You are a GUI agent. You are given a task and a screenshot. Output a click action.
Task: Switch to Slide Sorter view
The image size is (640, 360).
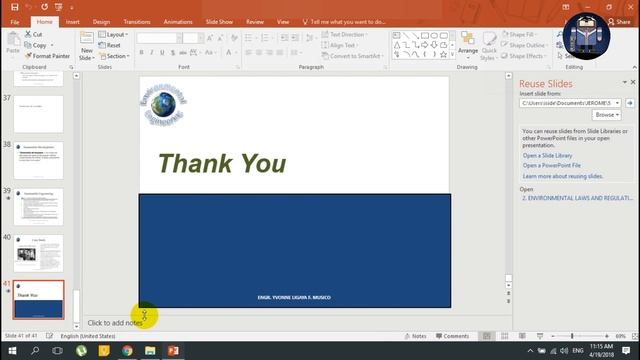coord(504,336)
